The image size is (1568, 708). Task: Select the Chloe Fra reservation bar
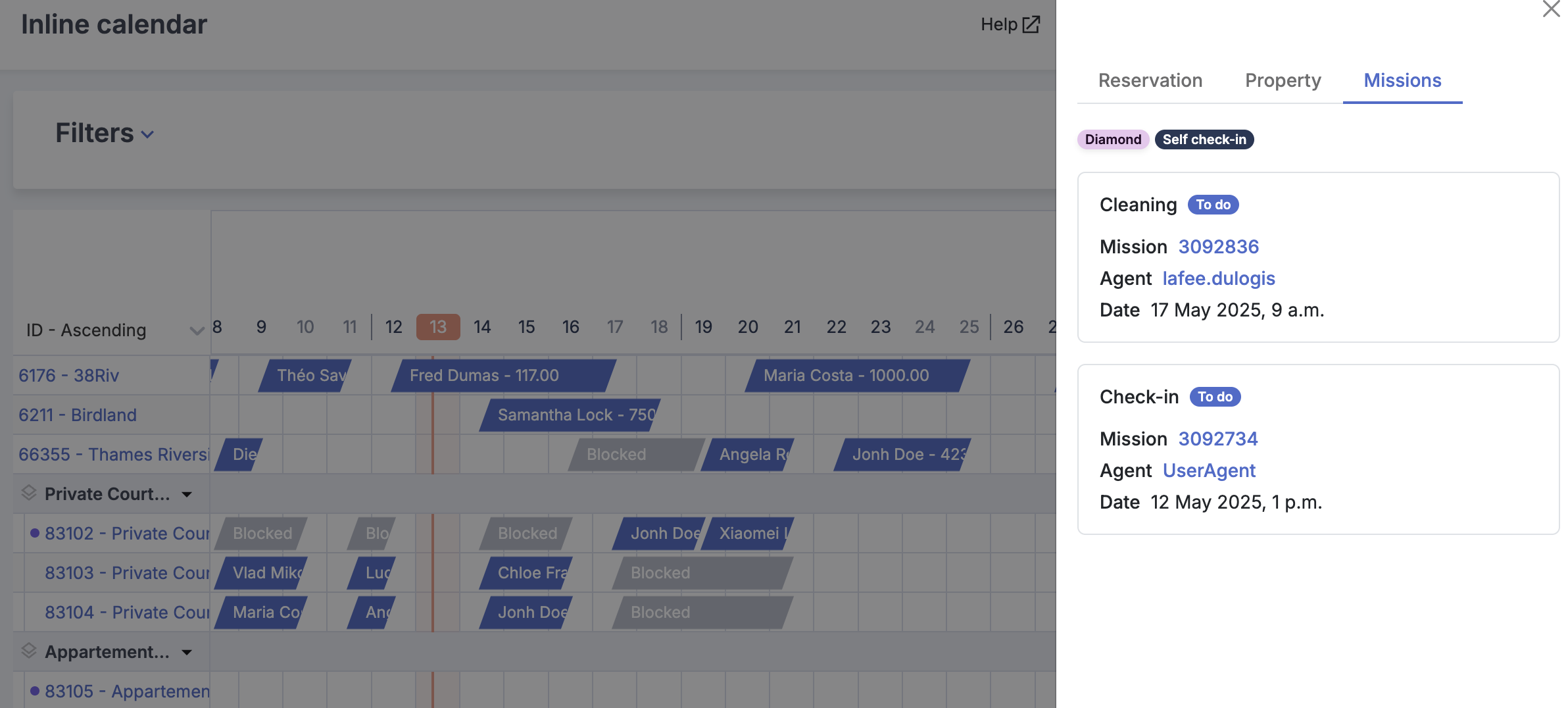(526, 573)
